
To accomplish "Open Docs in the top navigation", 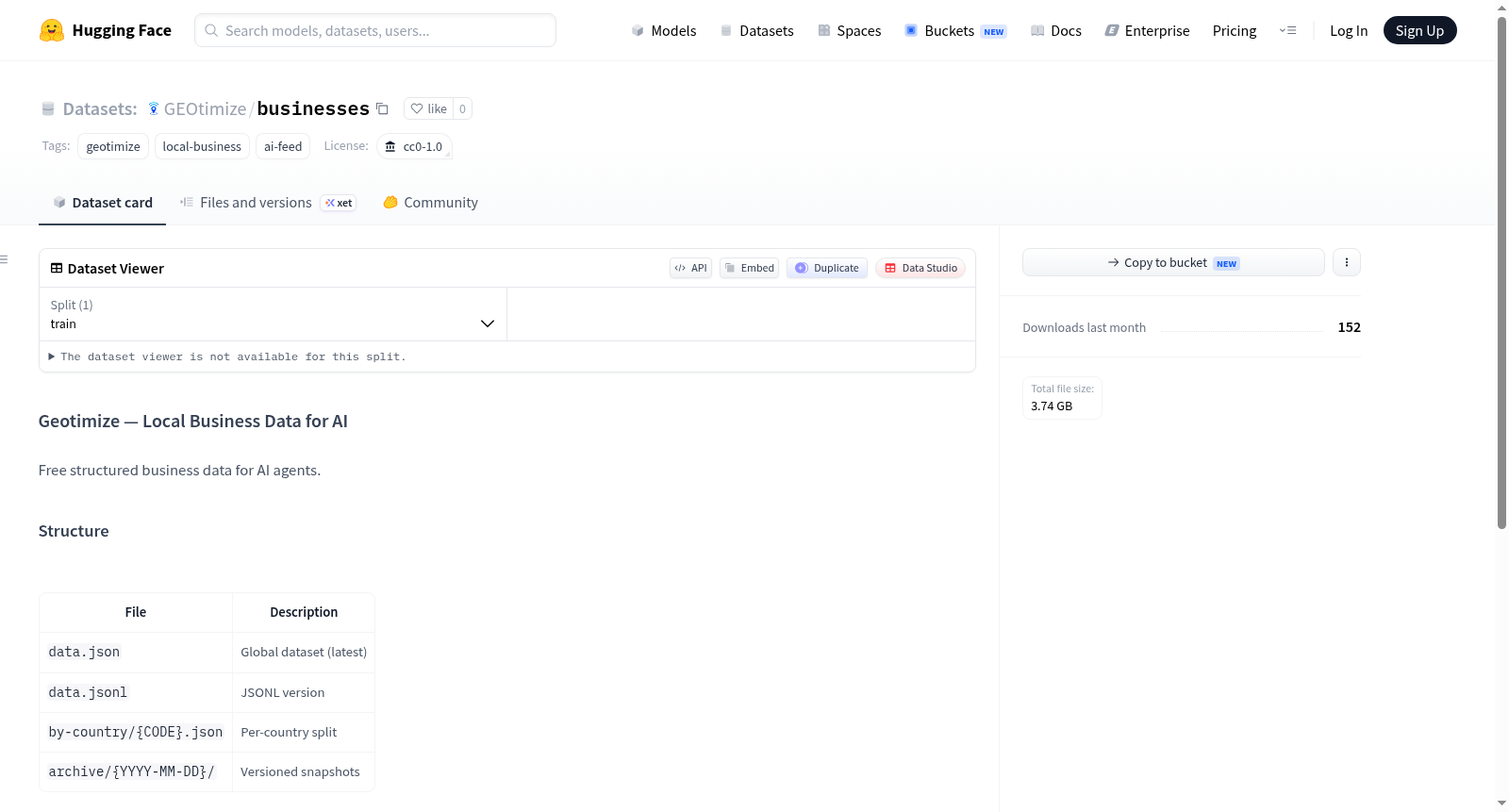I will (x=1056, y=30).
